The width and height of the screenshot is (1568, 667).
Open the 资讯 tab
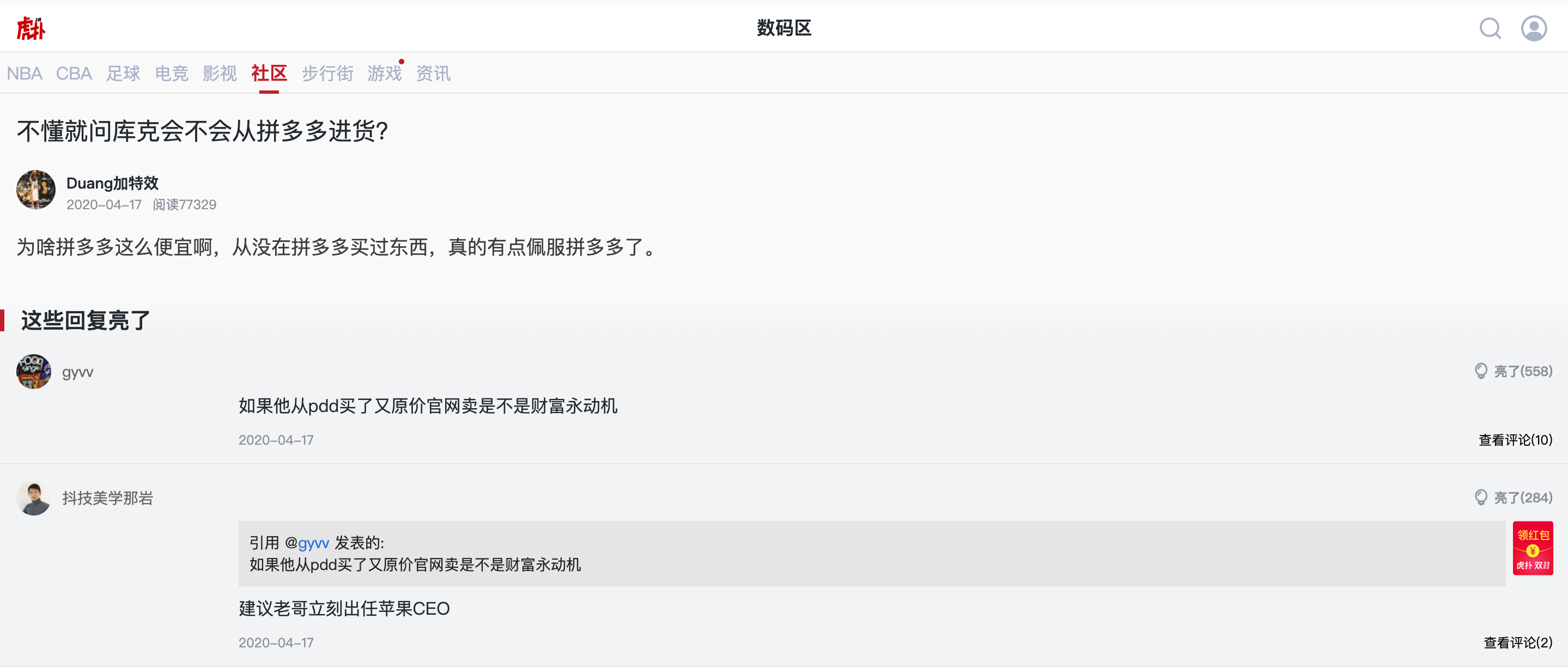coord(433,74)
